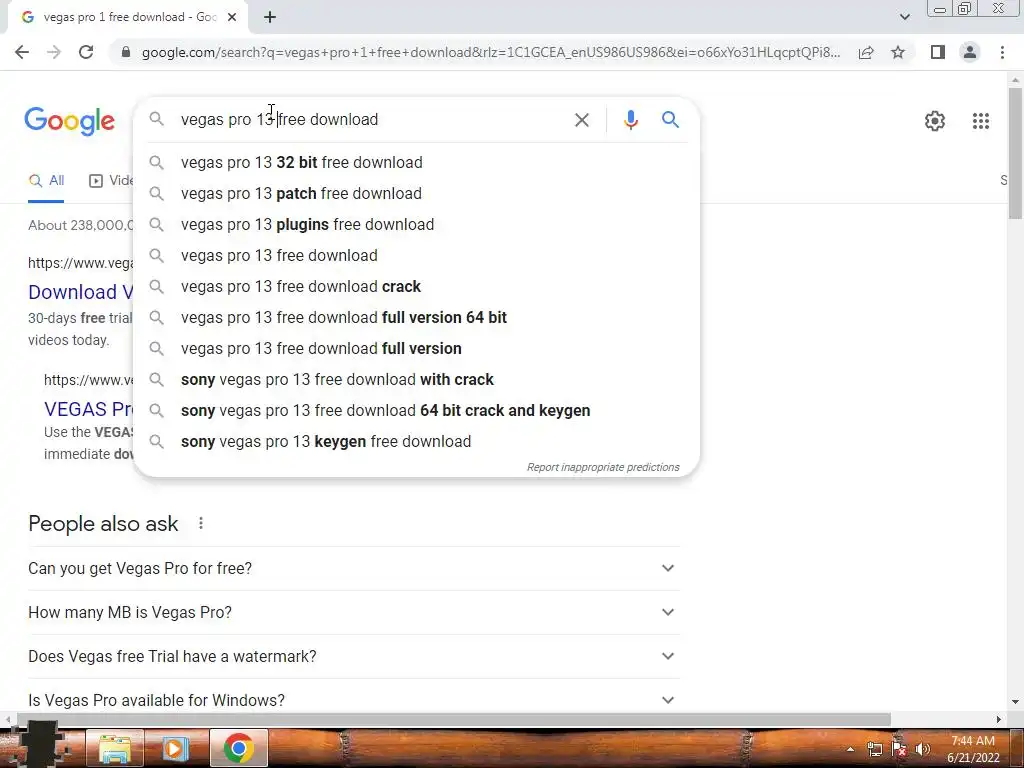View site security lock info

(125, 52)
